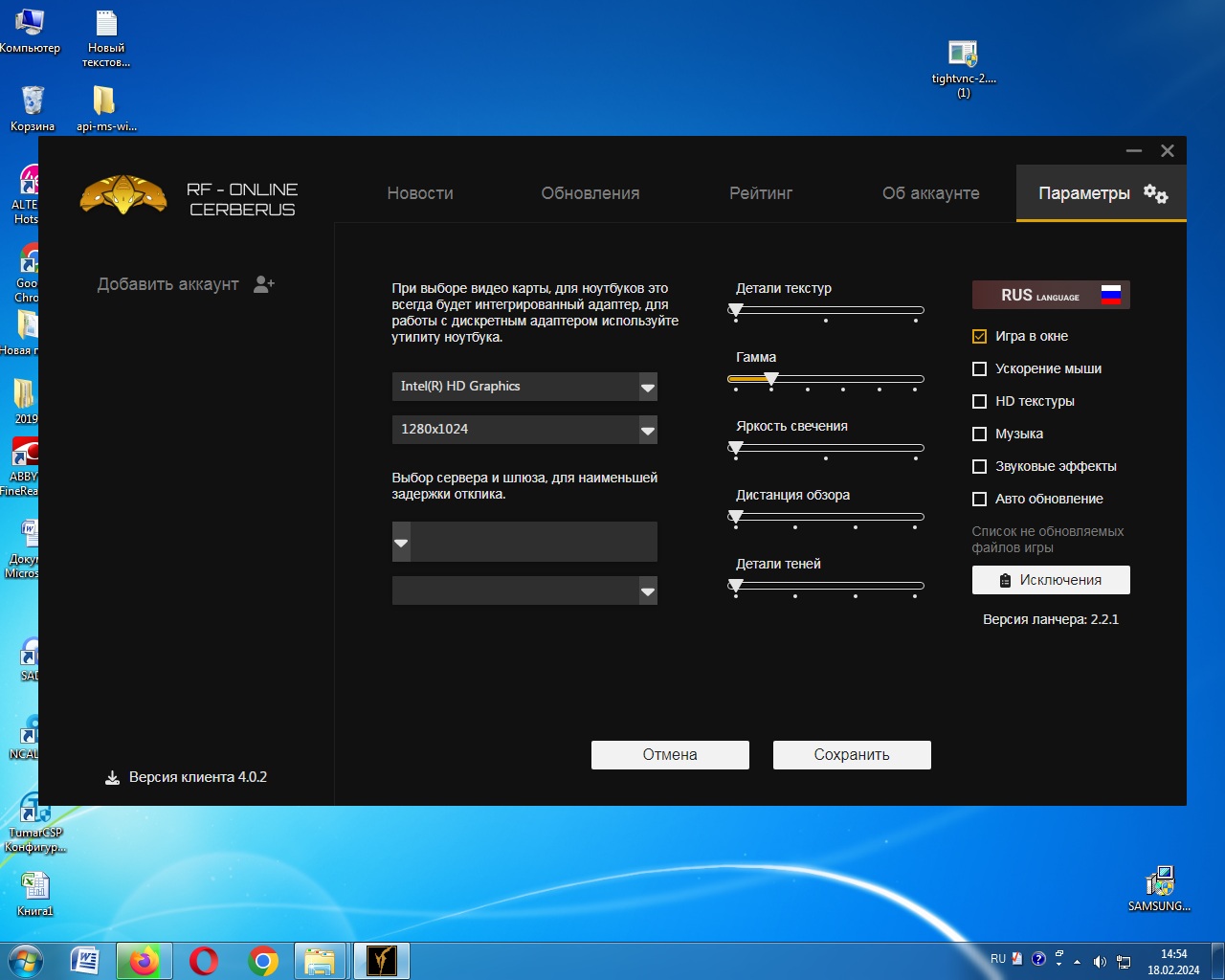This screenshot has width=1225, height=980.
Task: Click the Дистанция обзора slider handle
Action: pos(735,517)
